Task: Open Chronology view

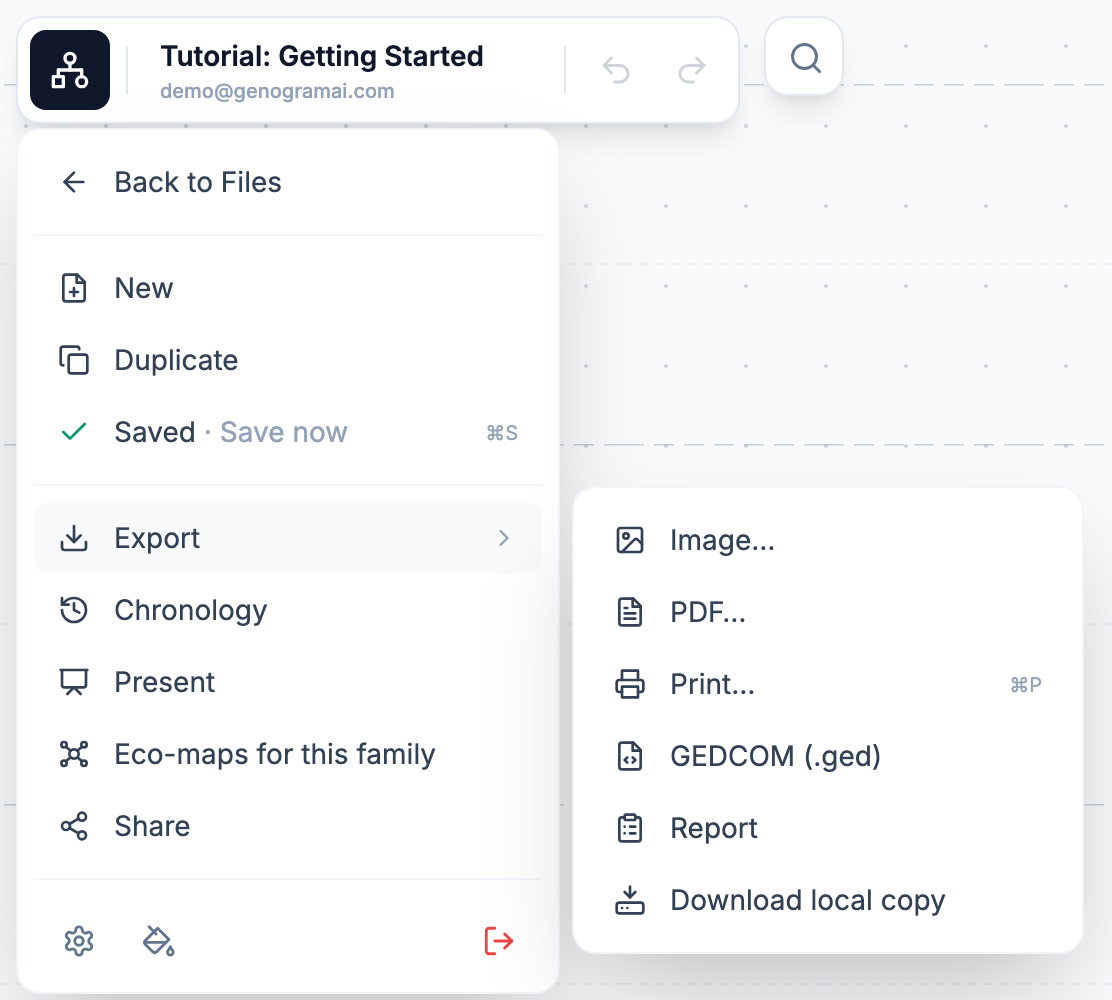Action: [x=288, y=610]
